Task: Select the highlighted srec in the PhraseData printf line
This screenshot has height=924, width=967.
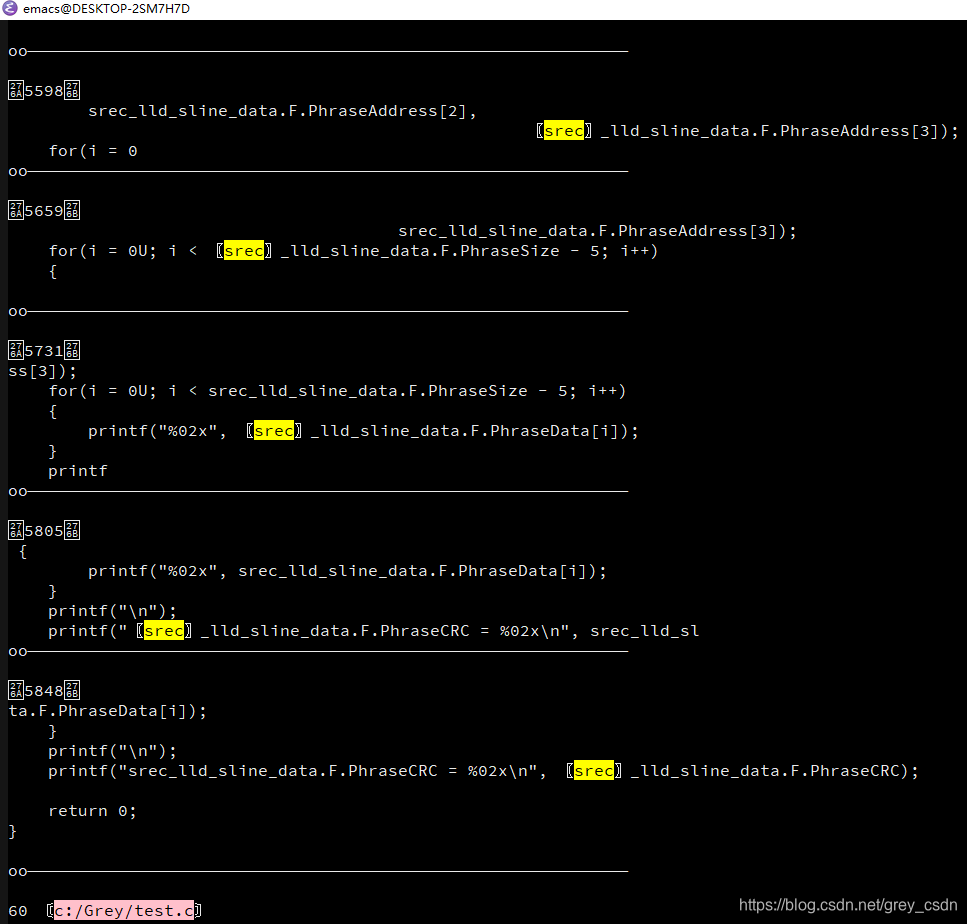Action: click(x=273, y=430)
